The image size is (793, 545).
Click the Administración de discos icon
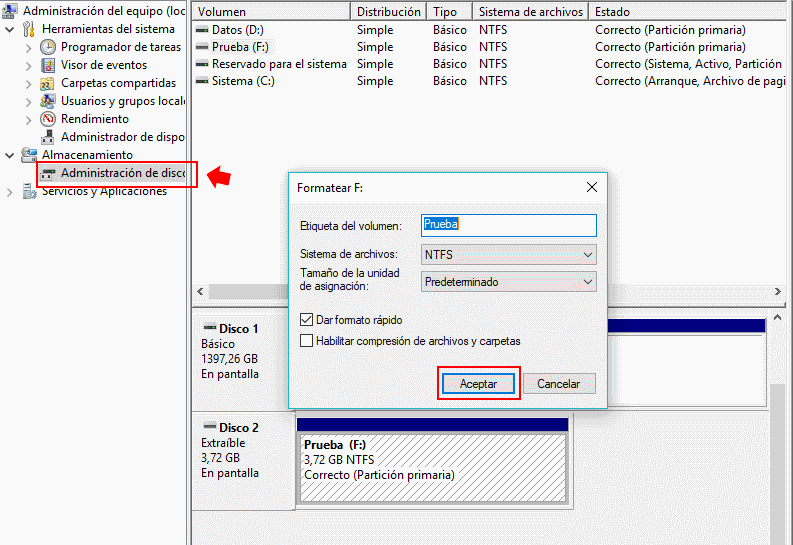(48, 173)
